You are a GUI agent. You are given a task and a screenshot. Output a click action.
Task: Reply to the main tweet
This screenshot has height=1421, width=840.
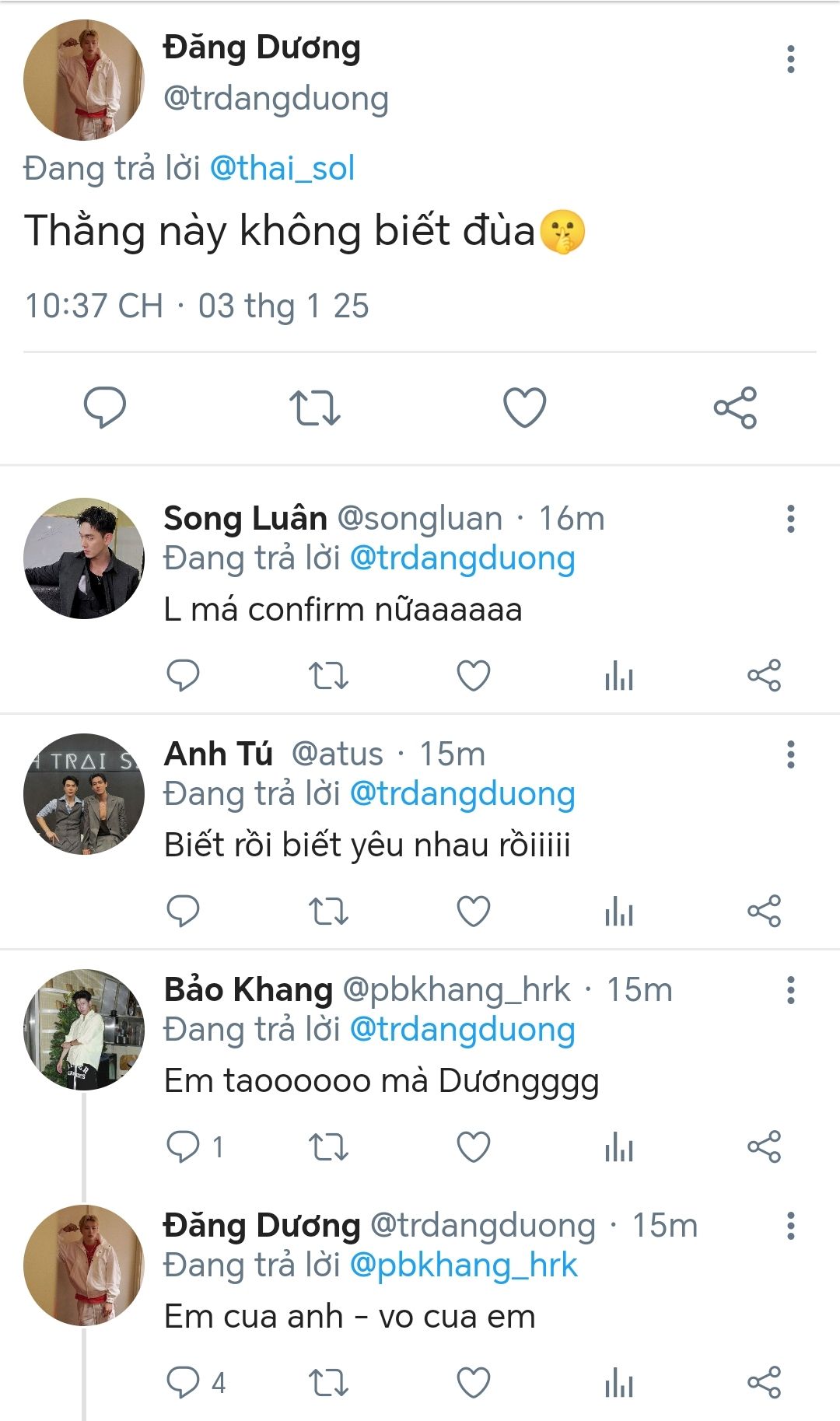(x=105, y=408)
